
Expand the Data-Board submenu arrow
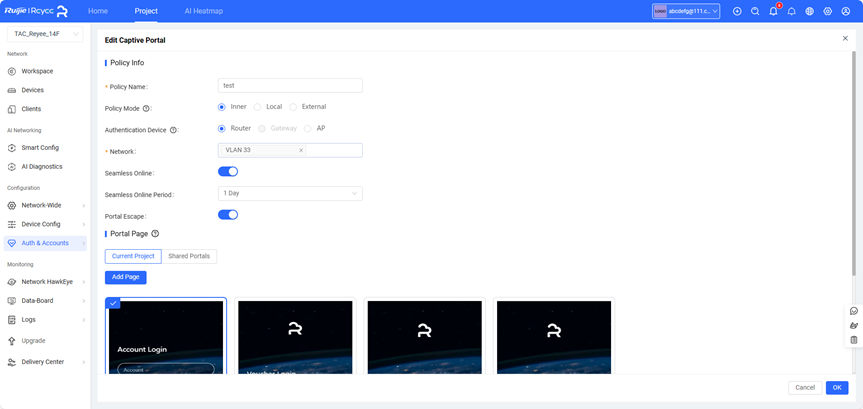[x=84, y=301]
